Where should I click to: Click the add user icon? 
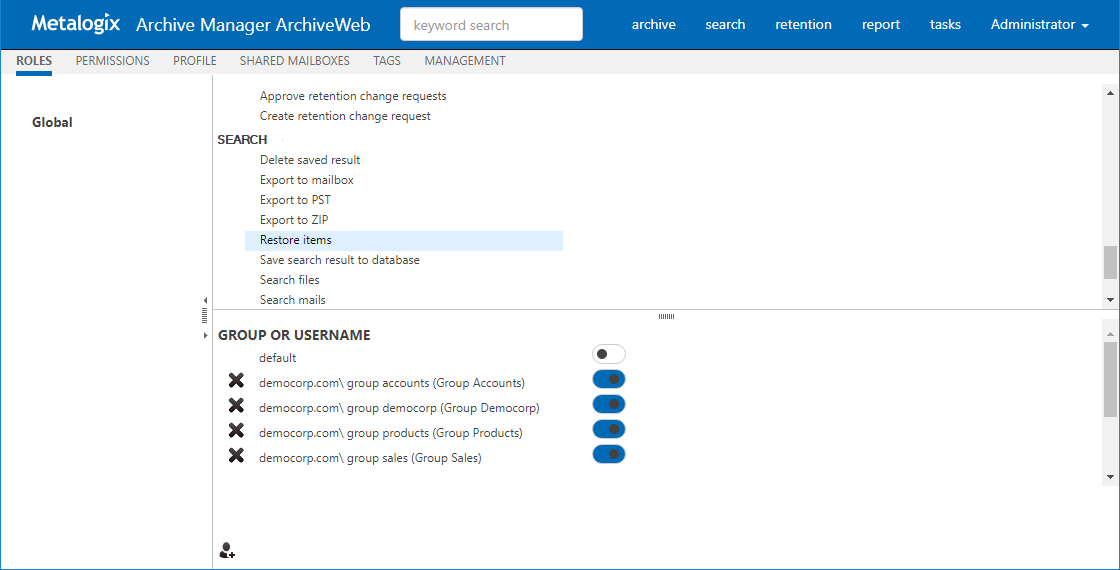[x=227, y=550]
